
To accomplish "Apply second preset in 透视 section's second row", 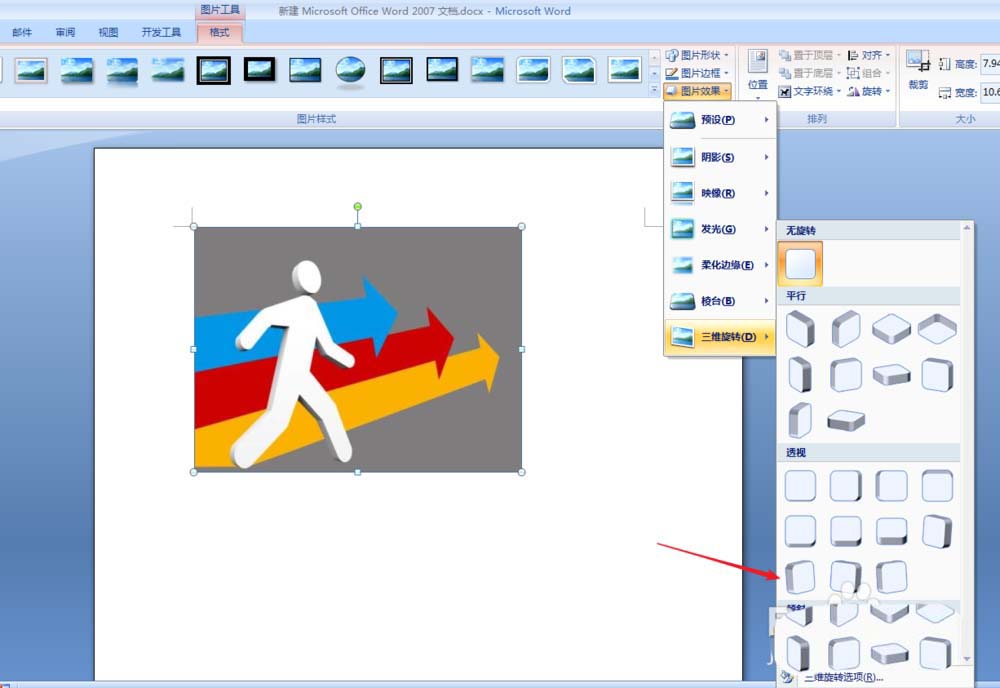I will point(846,531).
